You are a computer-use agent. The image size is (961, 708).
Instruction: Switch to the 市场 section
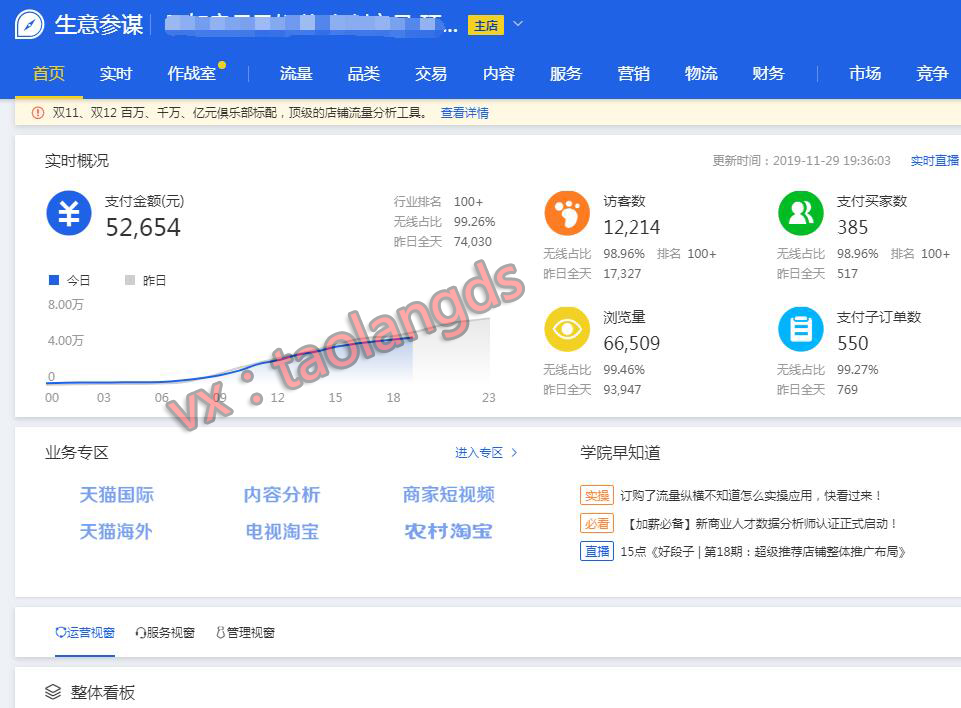pos(865,74)
